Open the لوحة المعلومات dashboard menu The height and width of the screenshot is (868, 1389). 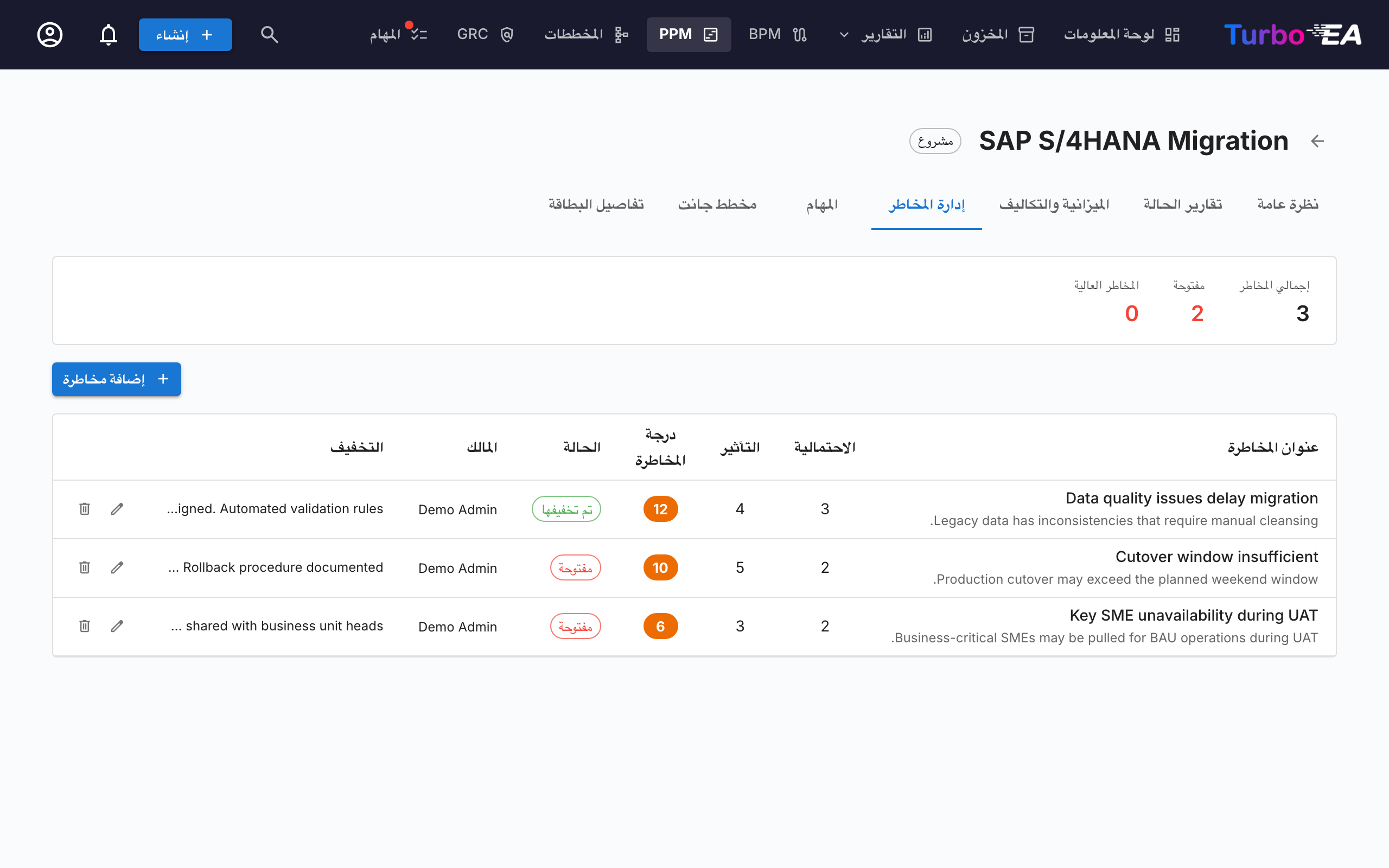pyautogui.click(x=1122, y=34)
